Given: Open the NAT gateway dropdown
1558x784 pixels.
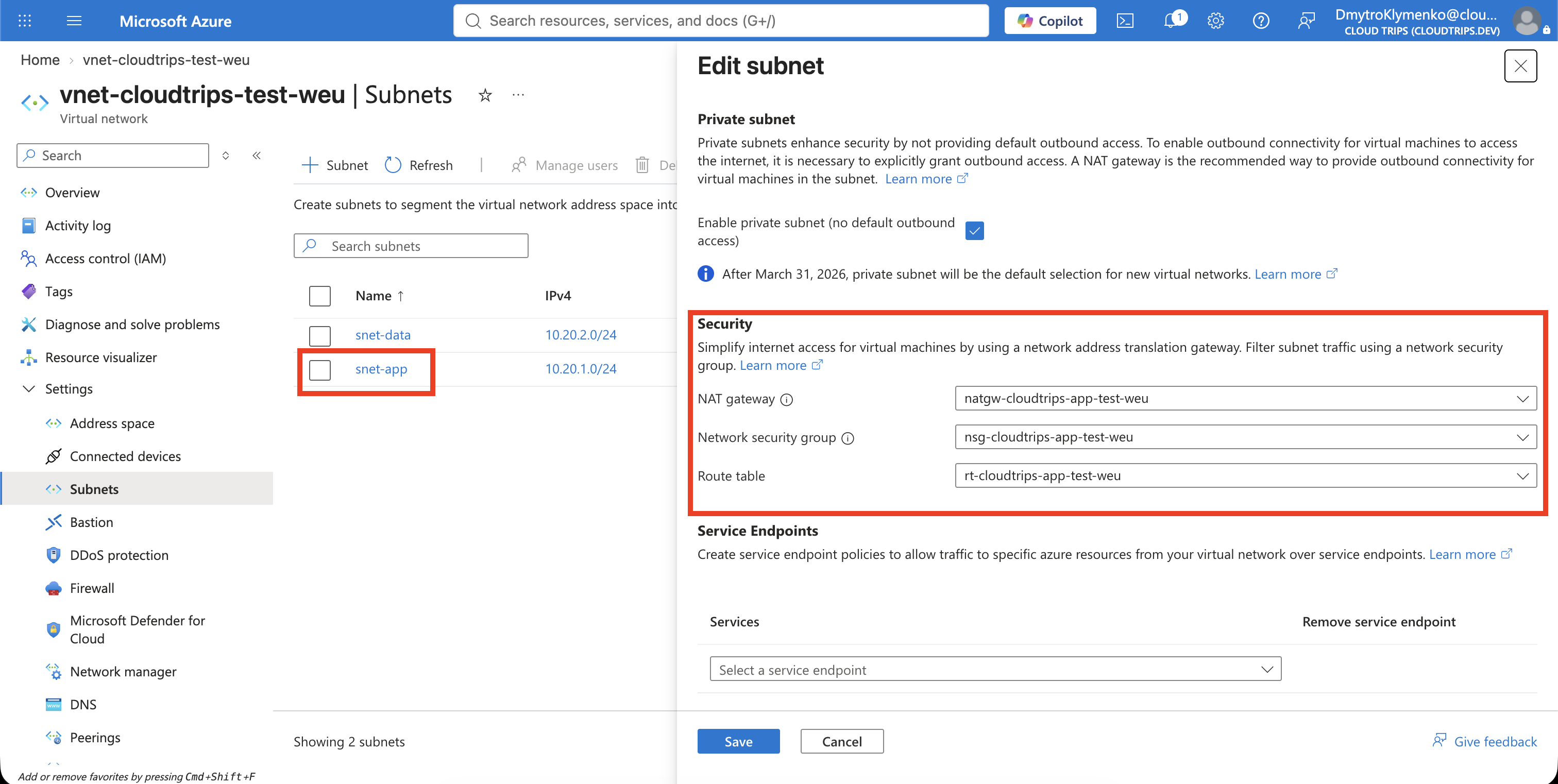Looking at the screenshot, I should pos(1246,398).
